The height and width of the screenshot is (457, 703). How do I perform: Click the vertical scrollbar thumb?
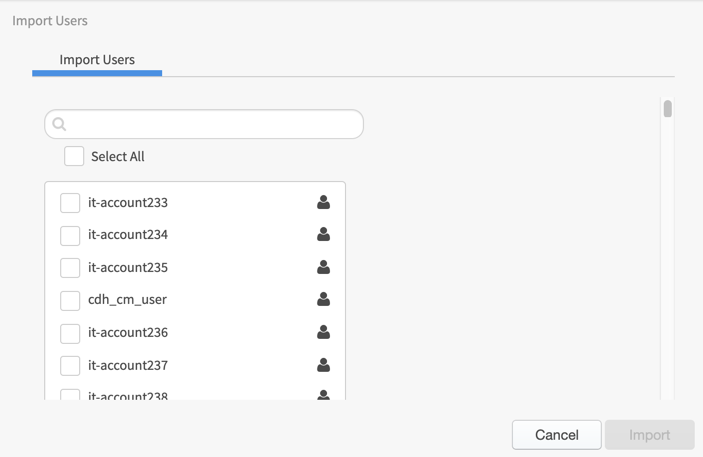click(668, 109)
